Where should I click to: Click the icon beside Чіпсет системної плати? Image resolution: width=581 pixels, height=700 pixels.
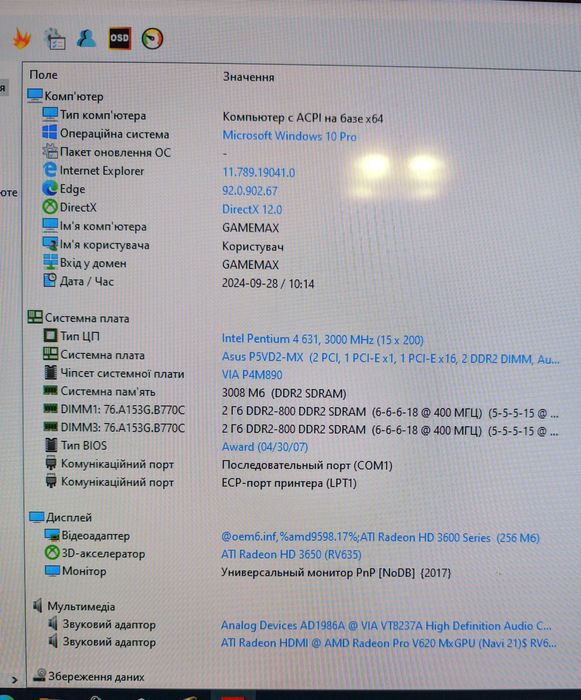[x=51, y=372]
